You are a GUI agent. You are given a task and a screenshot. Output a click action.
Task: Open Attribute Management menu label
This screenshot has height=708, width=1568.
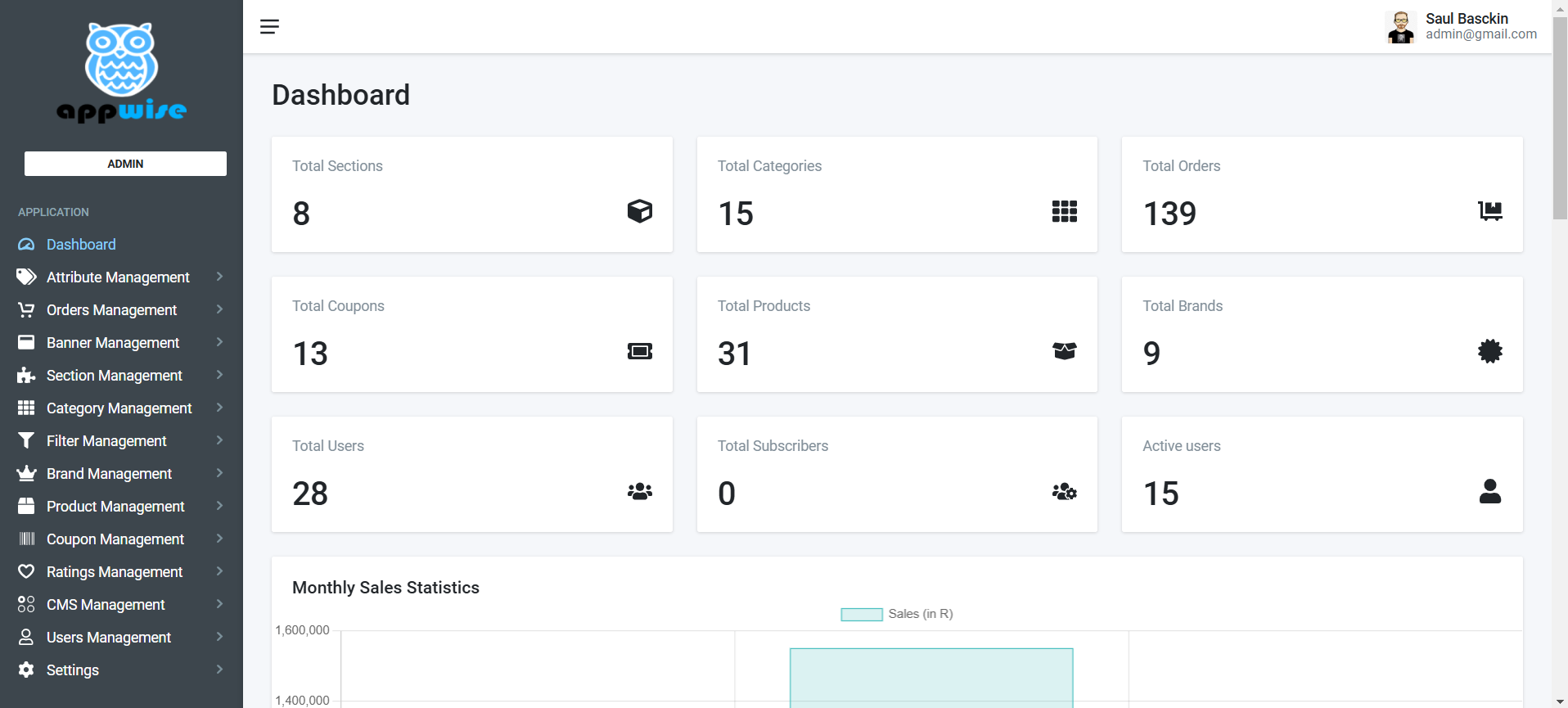click(118, 277)
